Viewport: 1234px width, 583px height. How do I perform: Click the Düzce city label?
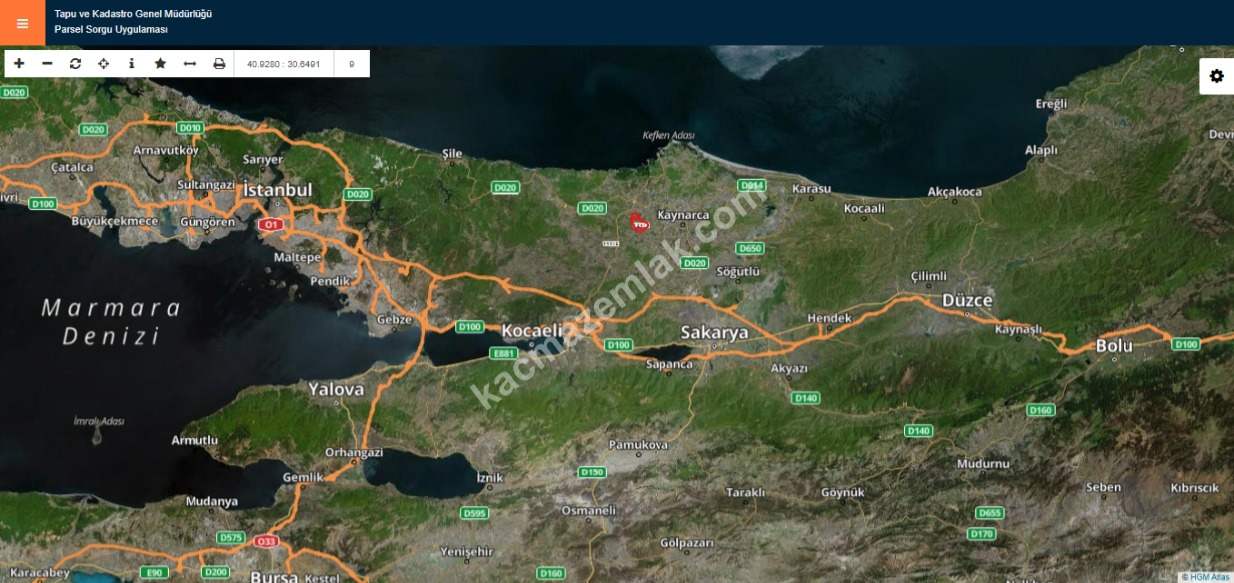(967, 300)
